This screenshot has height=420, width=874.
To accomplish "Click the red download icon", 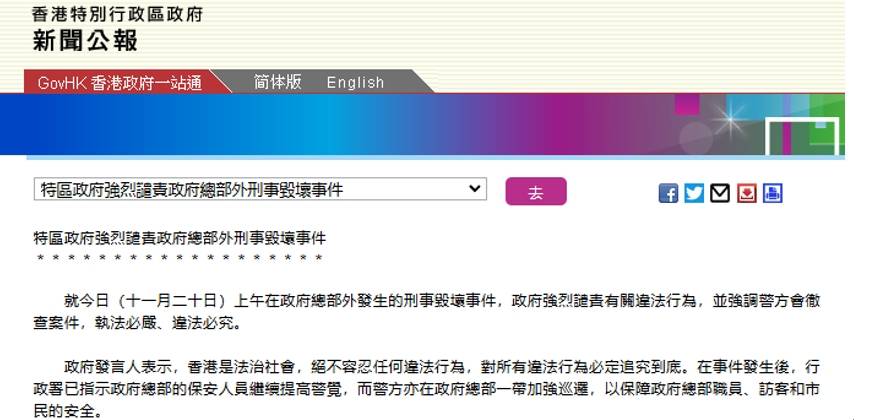I will tap(746, 193).
